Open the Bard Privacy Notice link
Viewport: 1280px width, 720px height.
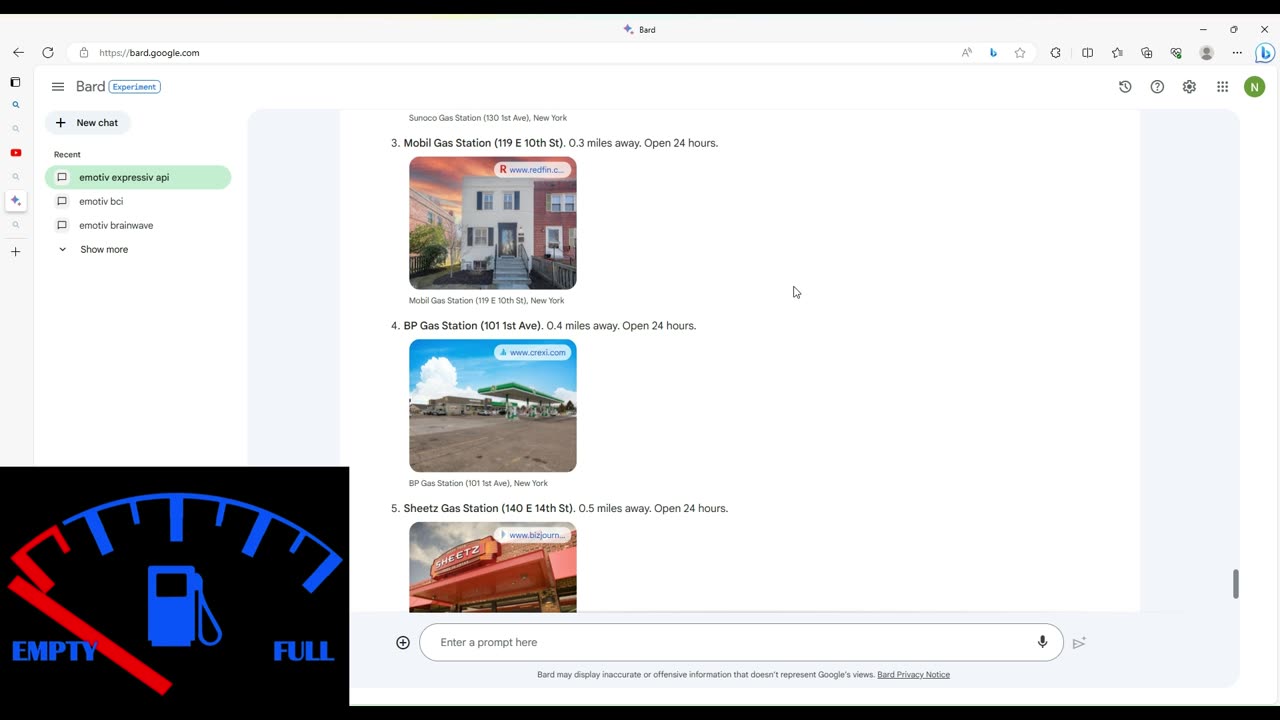tap(913, 675)
